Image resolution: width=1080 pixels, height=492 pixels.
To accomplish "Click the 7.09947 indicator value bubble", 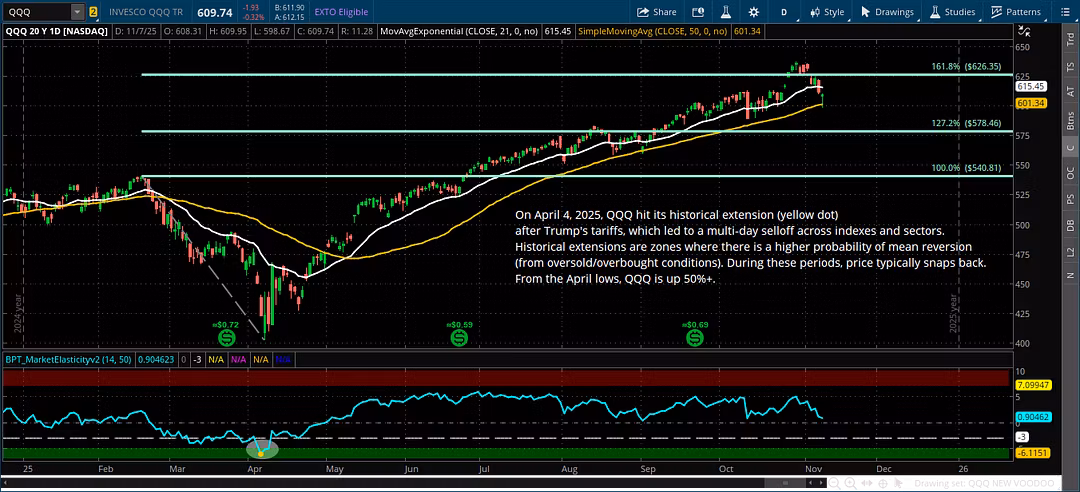I will 1032,387.
